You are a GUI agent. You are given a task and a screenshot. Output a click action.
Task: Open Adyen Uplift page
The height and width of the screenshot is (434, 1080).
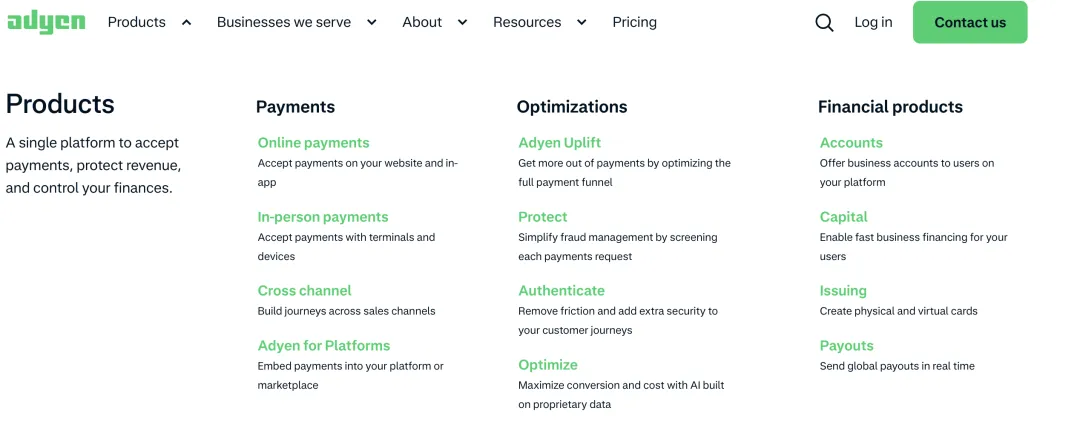[x=559, y=143]
